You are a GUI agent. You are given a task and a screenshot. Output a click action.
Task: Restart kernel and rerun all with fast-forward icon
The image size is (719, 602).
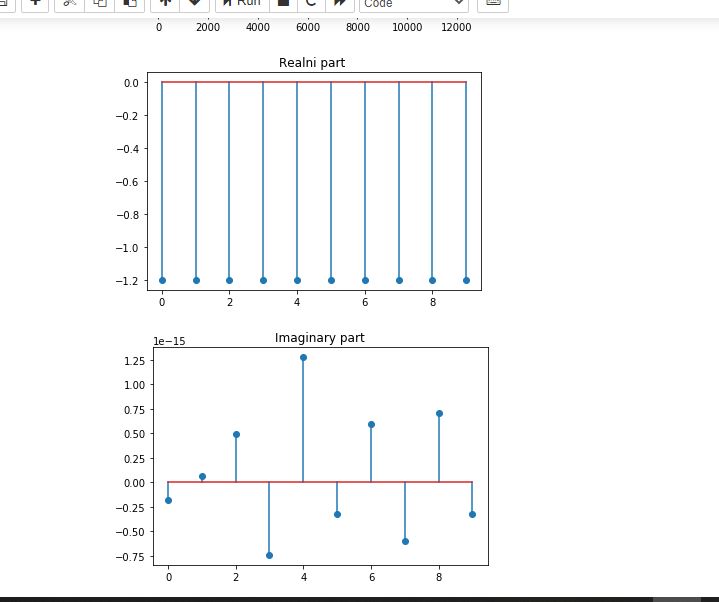pos(340,4)
